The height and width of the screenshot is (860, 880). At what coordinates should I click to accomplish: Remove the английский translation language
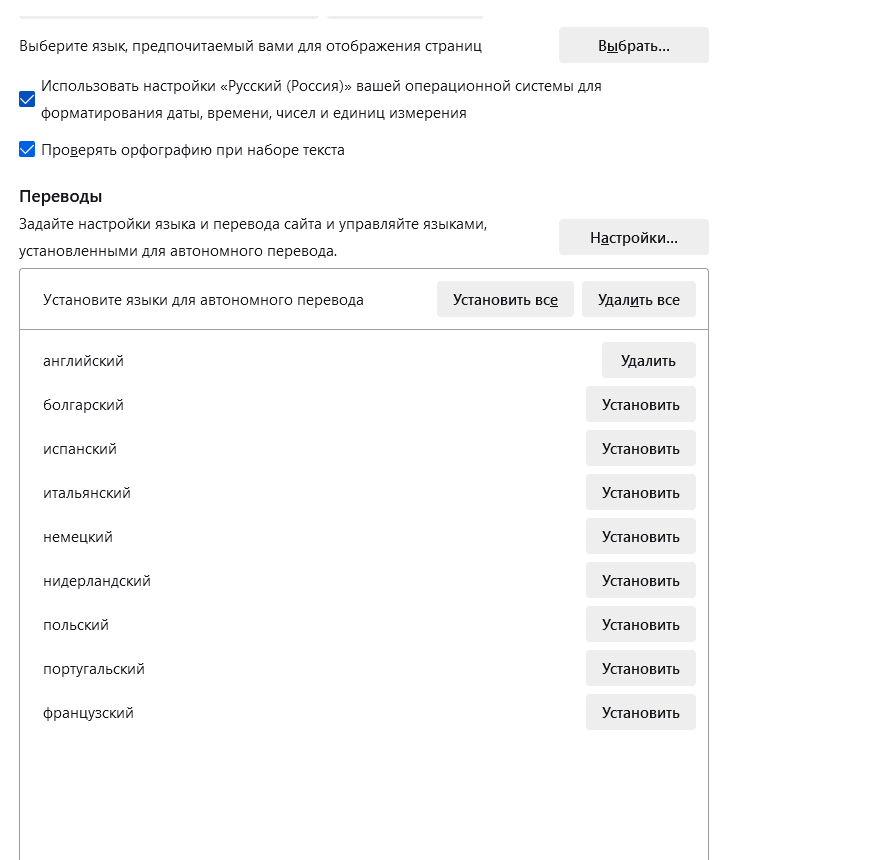[x=648, y=361]
